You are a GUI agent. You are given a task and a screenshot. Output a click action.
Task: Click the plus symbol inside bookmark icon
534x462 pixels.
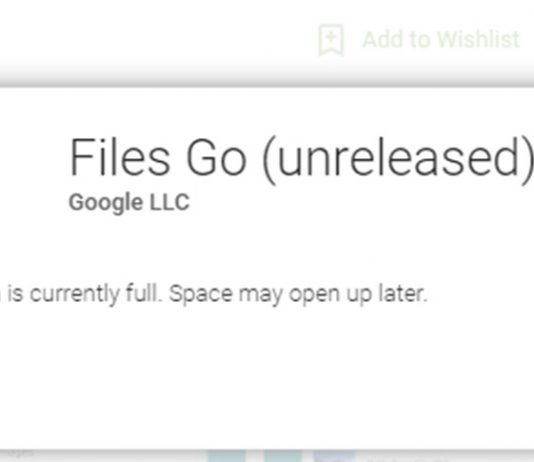[x=331, y=36]
